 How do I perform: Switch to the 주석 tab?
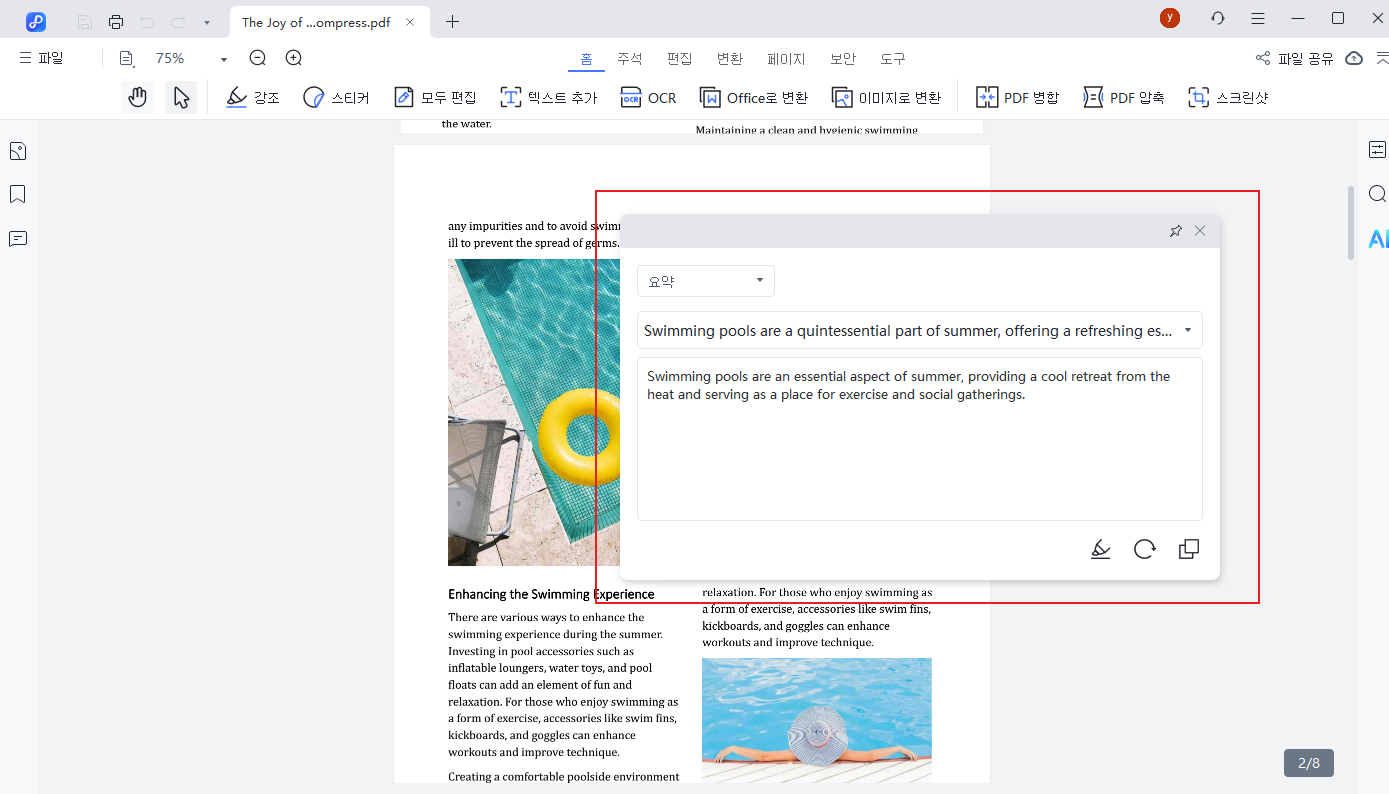[x=629, y=59]
